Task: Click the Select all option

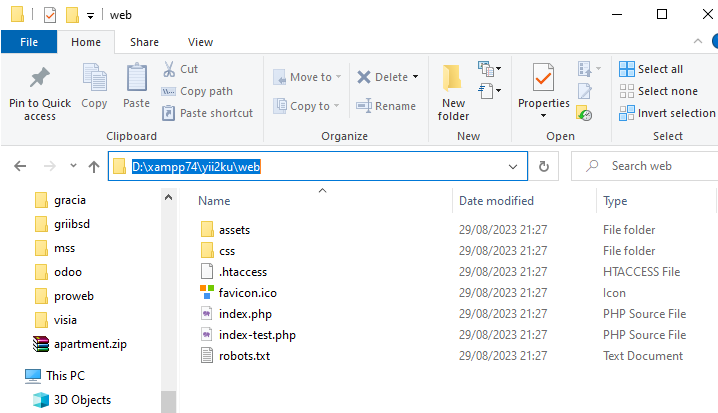Action: [651, 69]
